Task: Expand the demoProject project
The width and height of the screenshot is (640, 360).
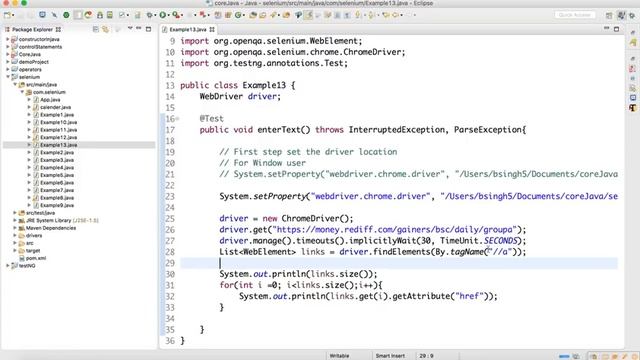Action: (x=8, y=62)
